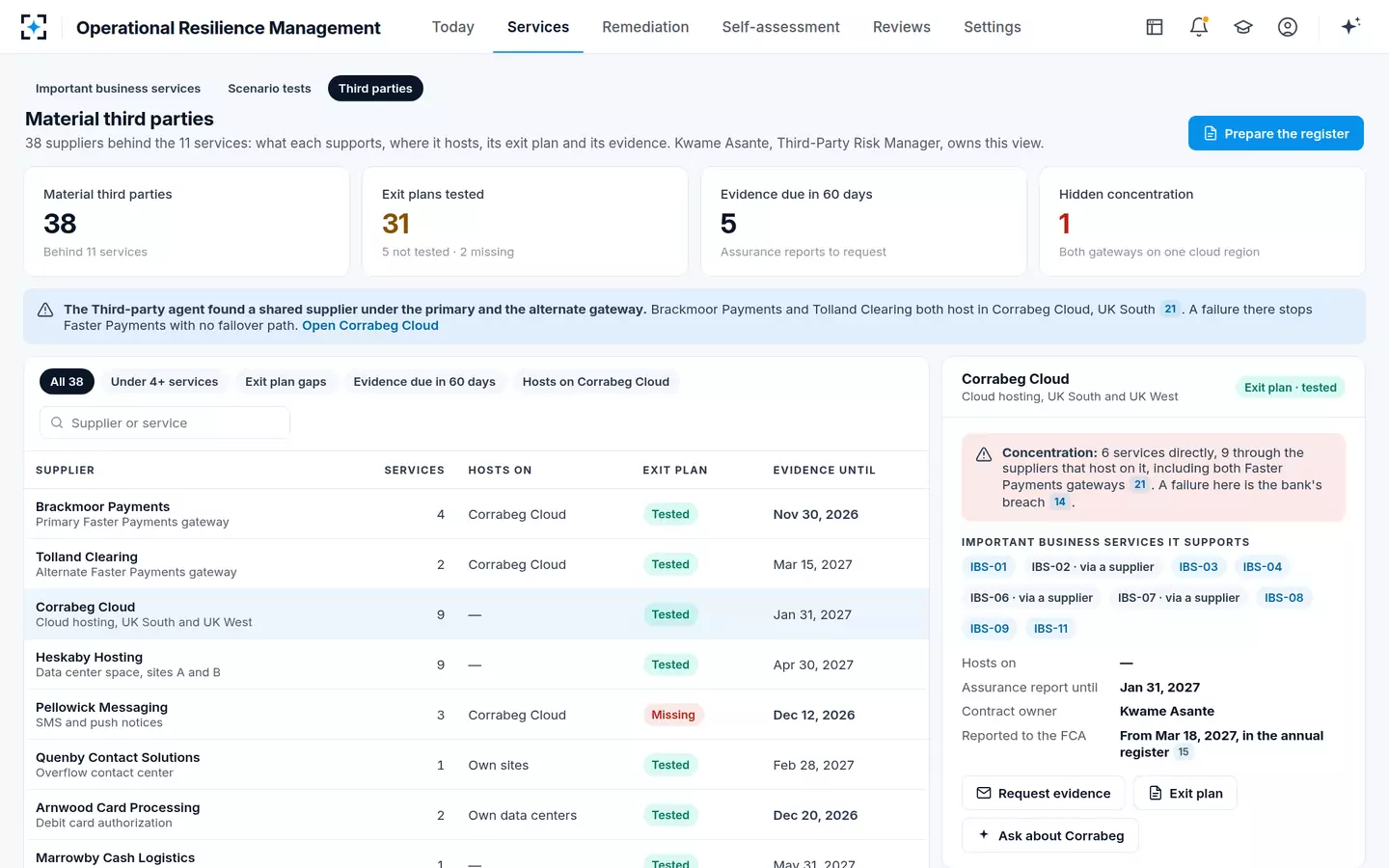Click the Operational Resilience Management logo icon
Viewport: 1389px width, 868px height.
click(x=34, y=27)
